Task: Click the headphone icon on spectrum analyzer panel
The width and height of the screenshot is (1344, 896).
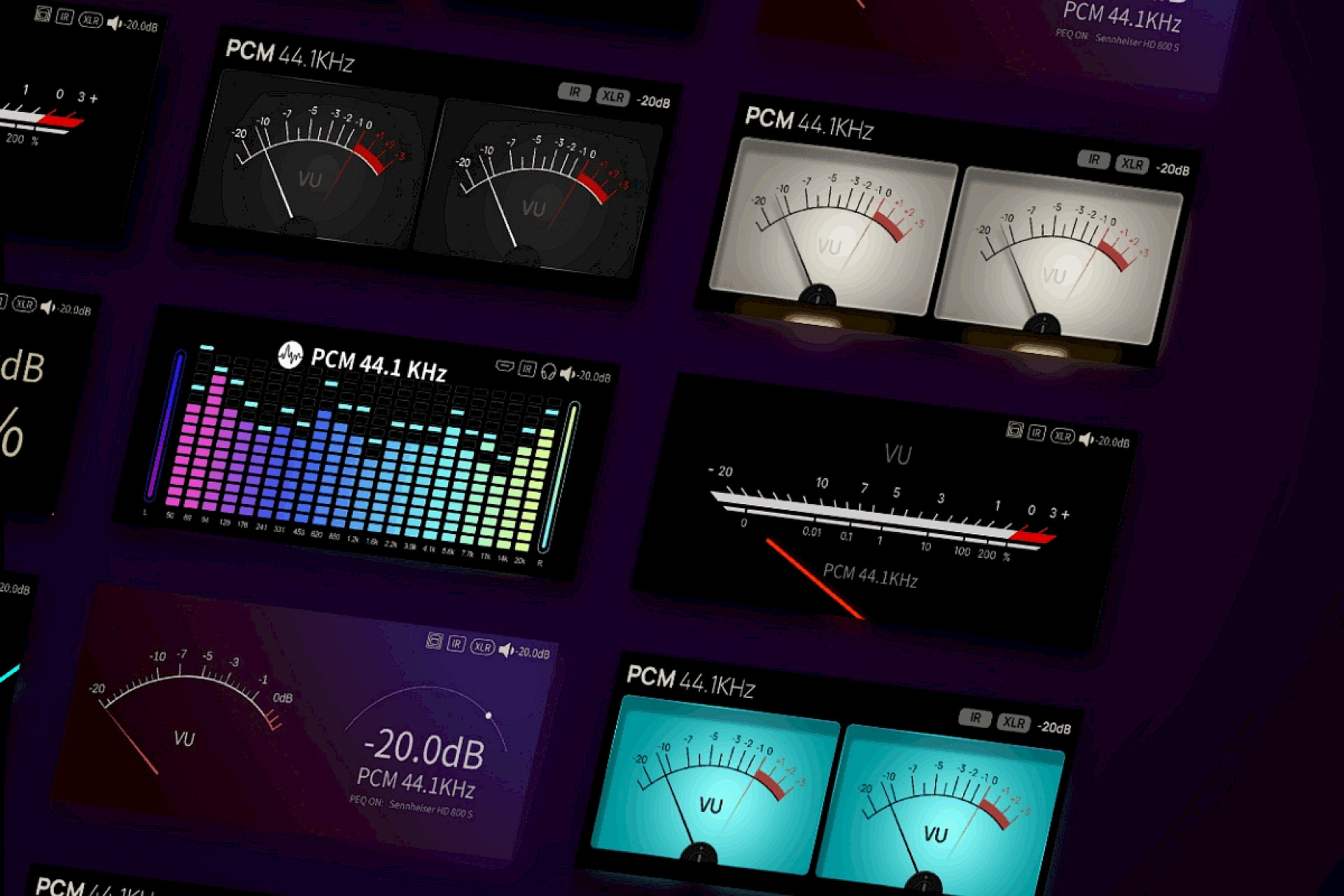Action: (x=548, y=372)
